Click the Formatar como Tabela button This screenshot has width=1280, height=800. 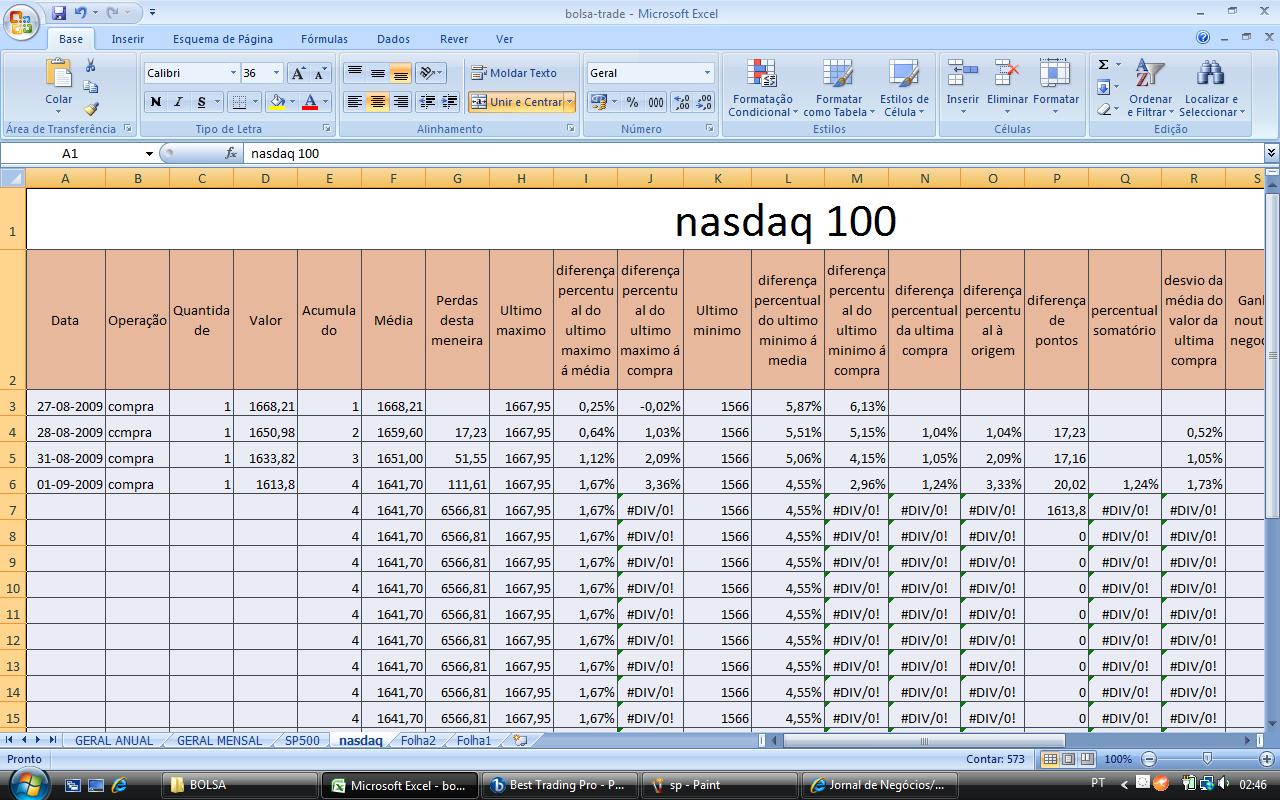838,88
